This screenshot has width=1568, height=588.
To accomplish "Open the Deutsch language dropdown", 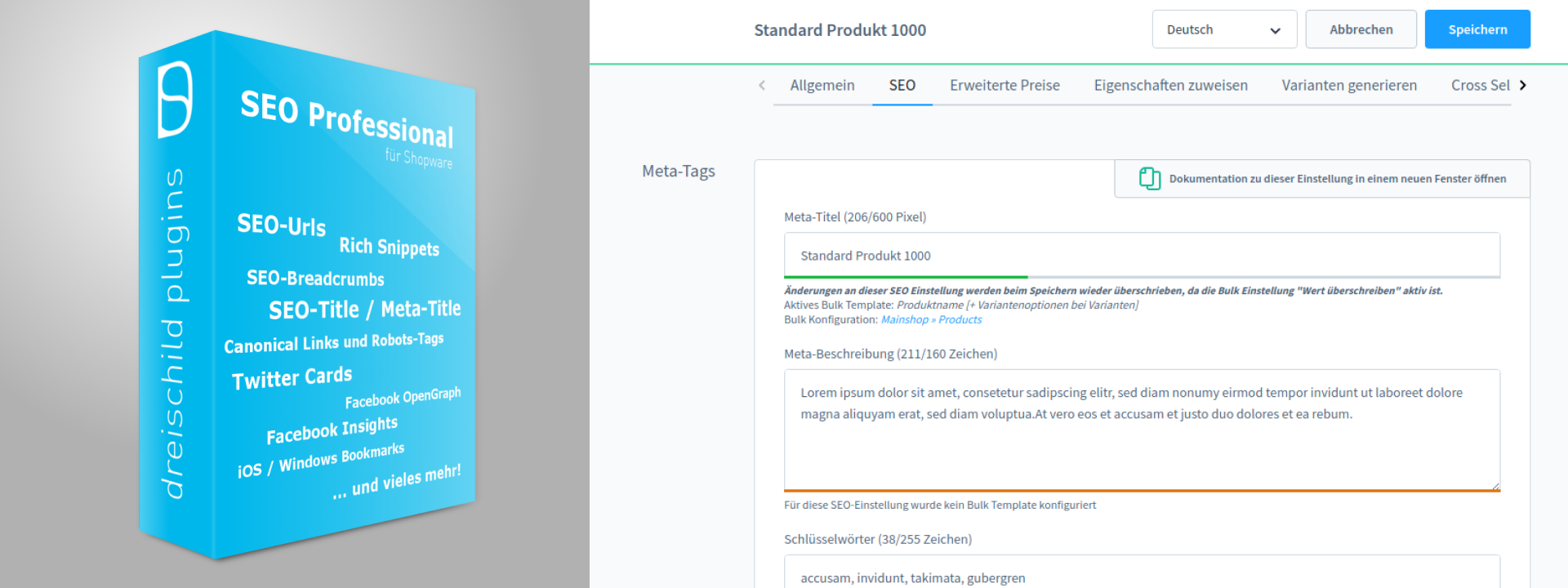I will tap(1224, 29).
